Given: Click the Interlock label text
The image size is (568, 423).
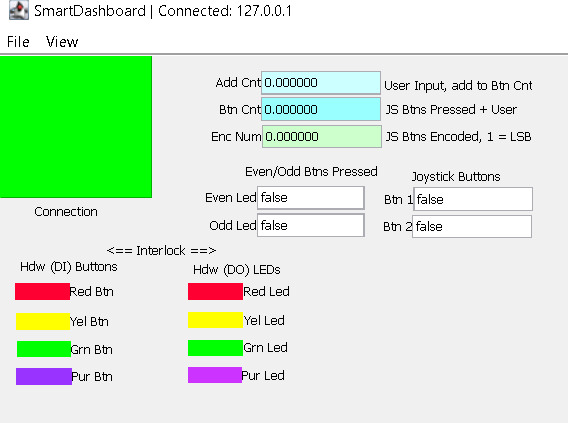Looking at the screenshot, I should 161,250.
